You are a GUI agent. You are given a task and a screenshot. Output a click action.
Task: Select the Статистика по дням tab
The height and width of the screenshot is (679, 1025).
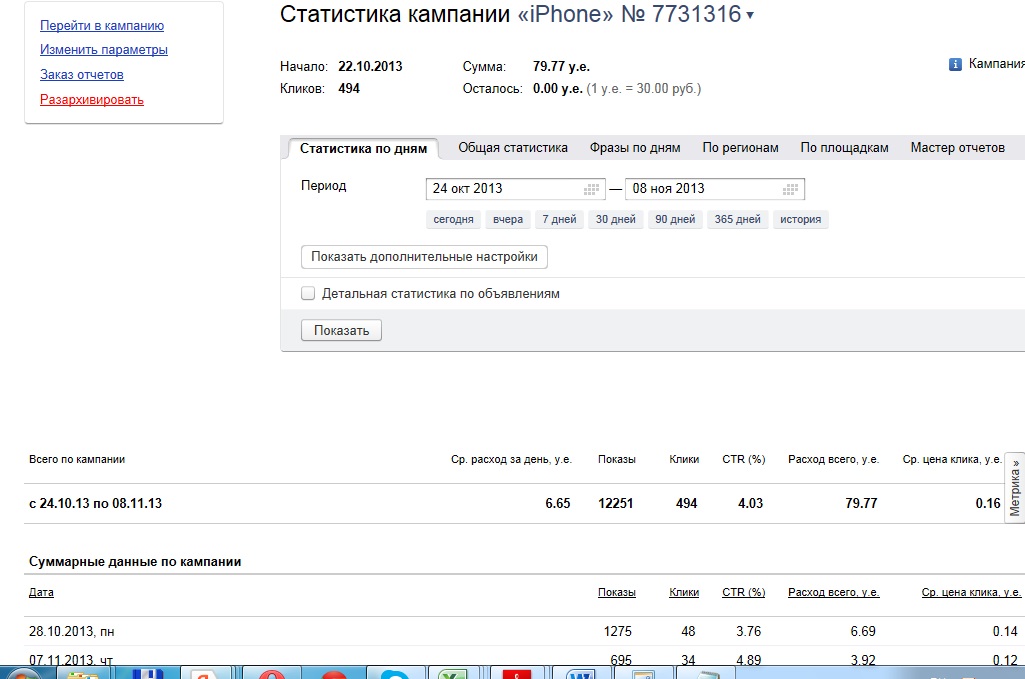(363, 148)
